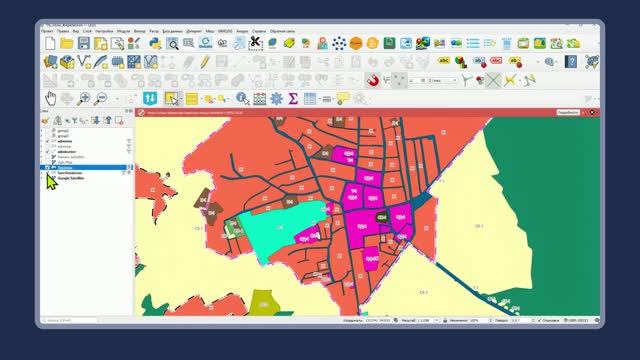Expand the Google Satellite layer node
Image resolution: width=640 pixels, height=360 pixels.
(x=42, y=178)
